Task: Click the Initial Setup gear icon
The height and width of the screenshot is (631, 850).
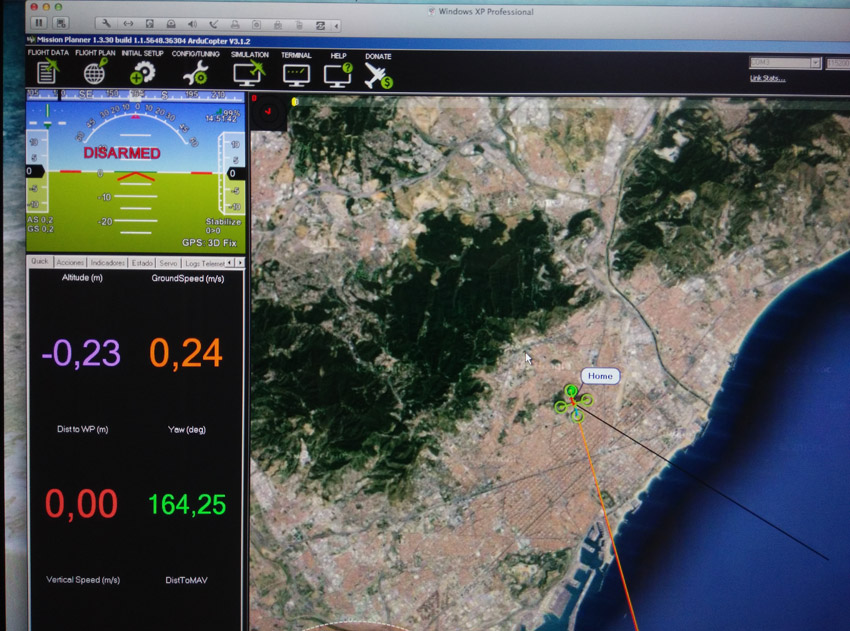Action: click(143, 71)
